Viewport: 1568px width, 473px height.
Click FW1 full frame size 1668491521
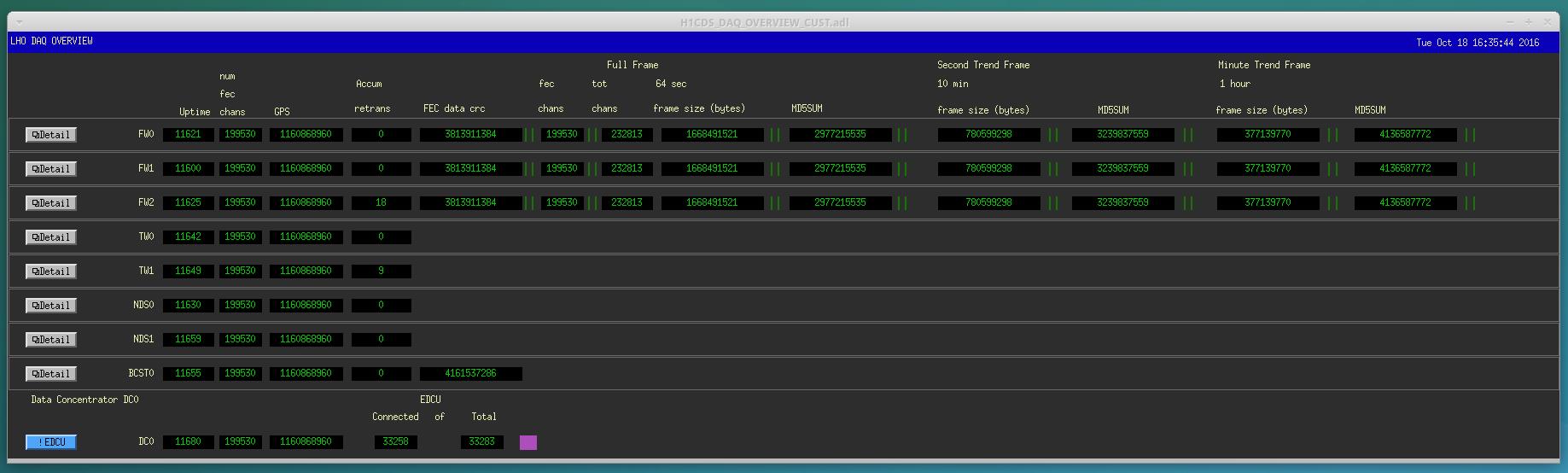(713, 169)
